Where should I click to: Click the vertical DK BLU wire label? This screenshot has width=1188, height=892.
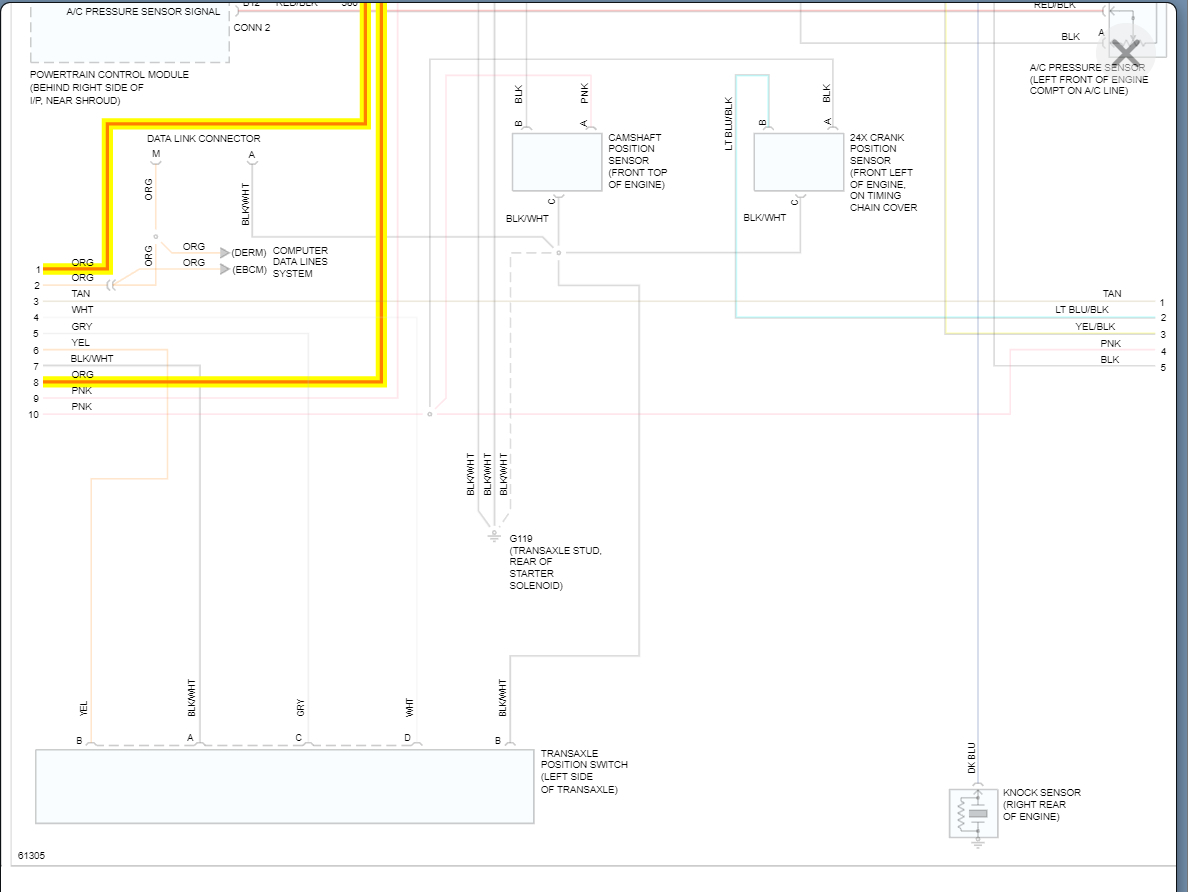click(x=972, y=758)
